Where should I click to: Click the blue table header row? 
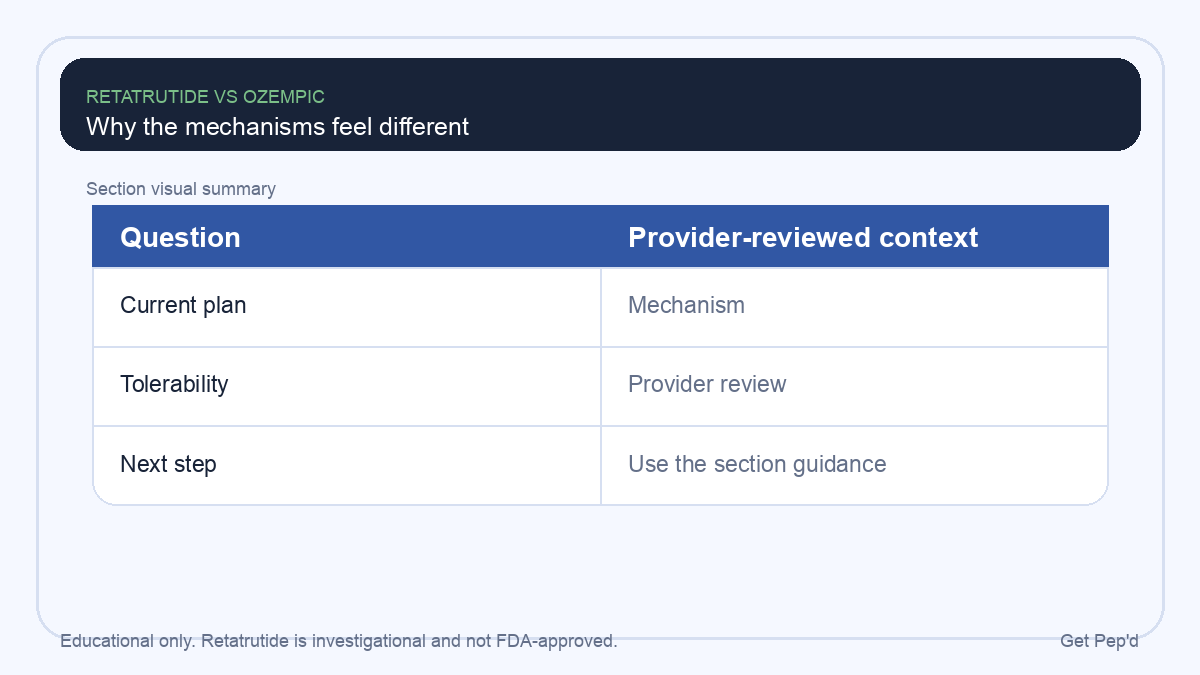tap(600, 236)
